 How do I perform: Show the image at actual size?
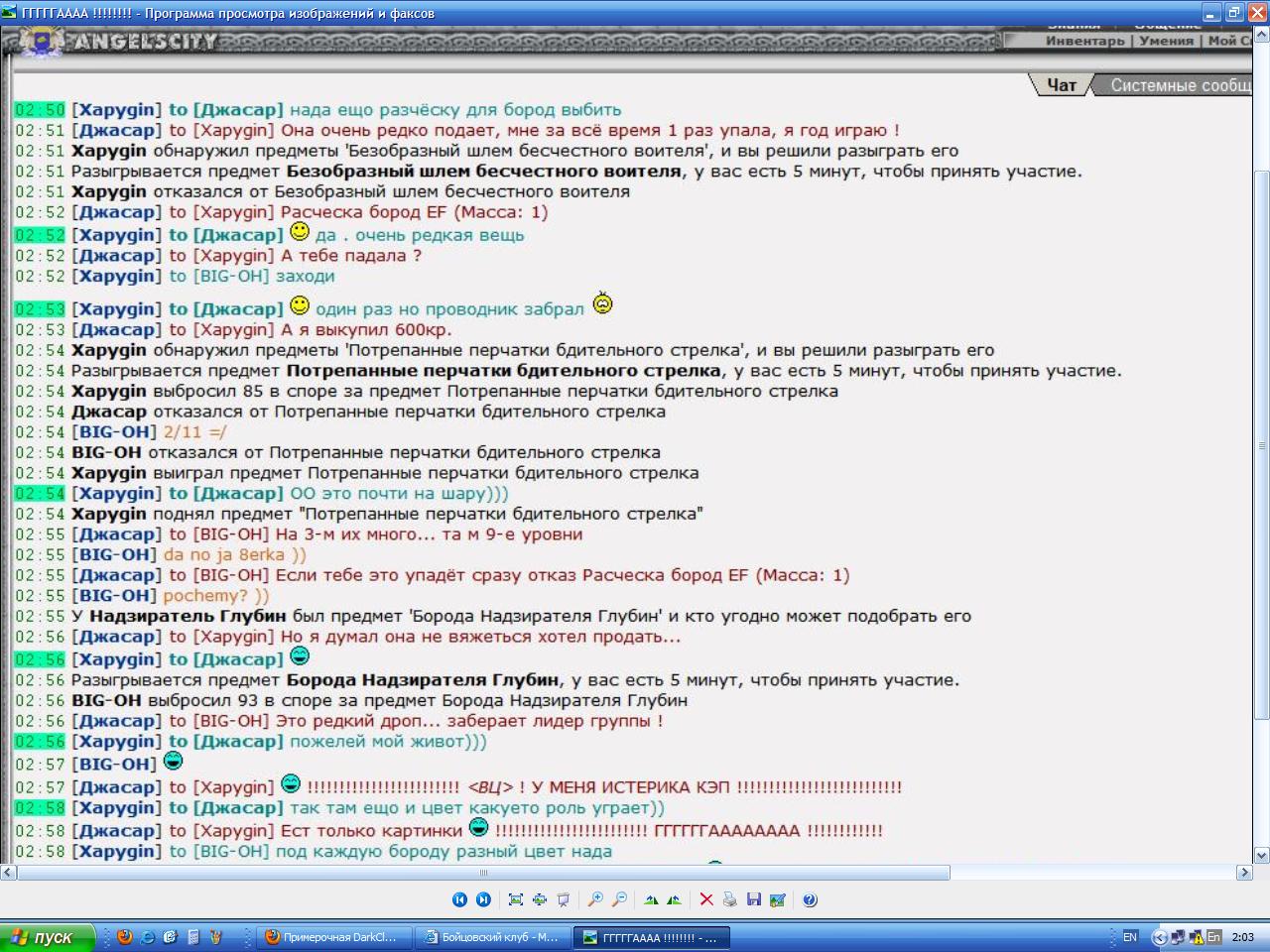(540, 899)
